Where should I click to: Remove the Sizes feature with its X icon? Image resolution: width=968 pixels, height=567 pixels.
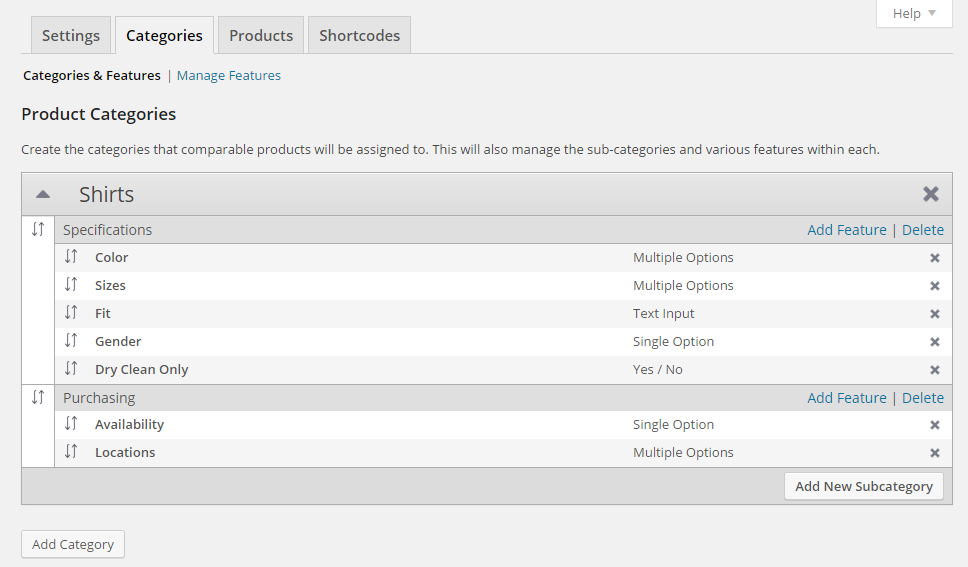tap(935, 286)
